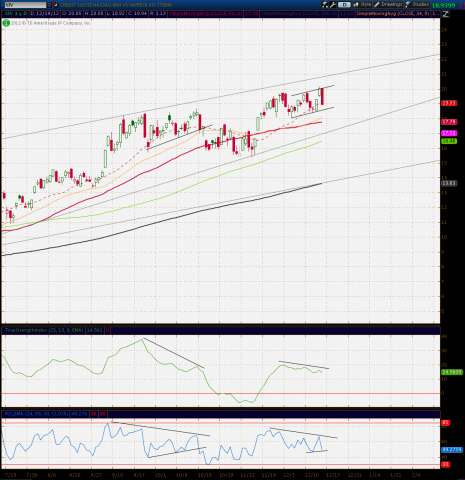Click the XIV symbol entry field

pyautogui.click(x=25, y=5)
